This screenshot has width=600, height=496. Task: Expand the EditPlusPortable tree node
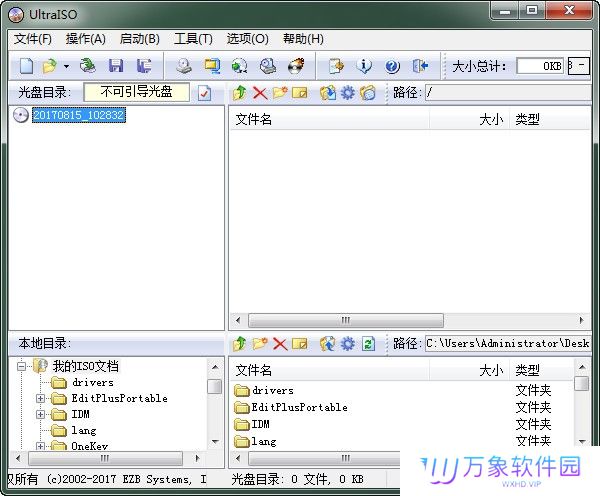click(41, 398)
